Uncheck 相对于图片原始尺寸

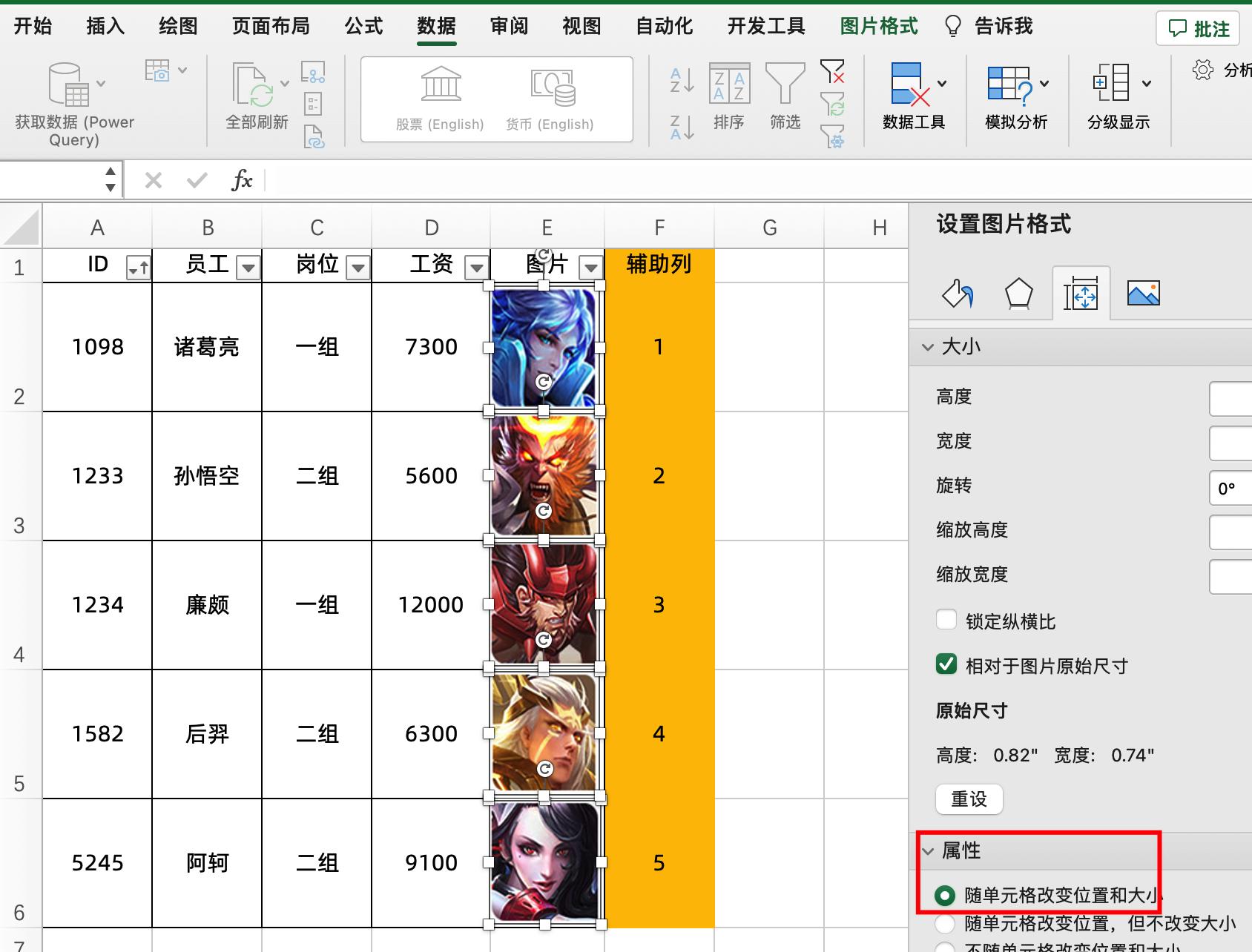coord(946,665)
